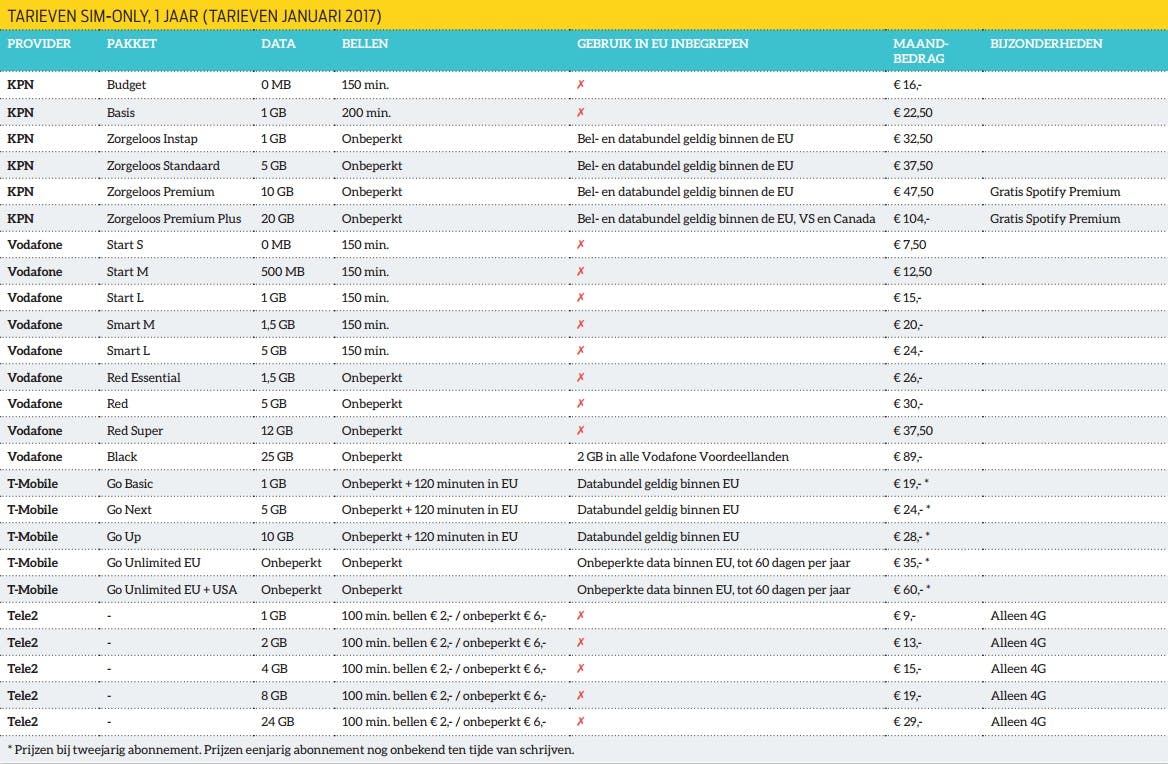This screenshot has height=764, width=1168.
Task: Click the BIJZONDERHEDEN column header
Action: [1046, 43]
